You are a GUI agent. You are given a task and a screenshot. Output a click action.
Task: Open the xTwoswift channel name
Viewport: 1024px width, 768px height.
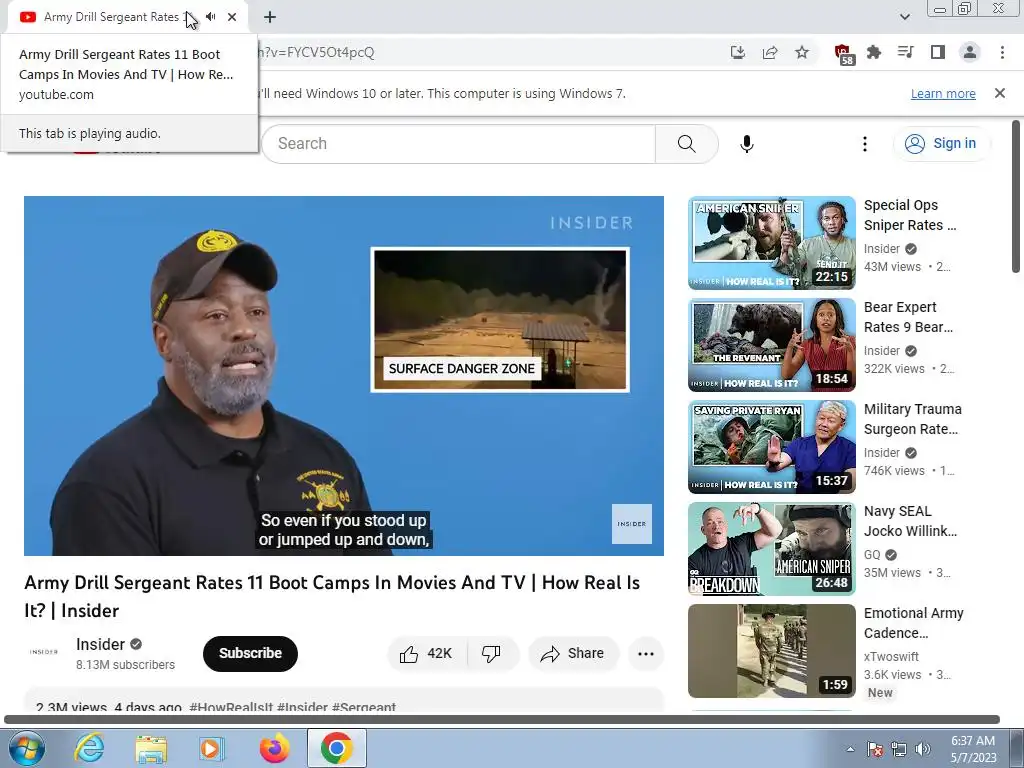pos(891,656)
